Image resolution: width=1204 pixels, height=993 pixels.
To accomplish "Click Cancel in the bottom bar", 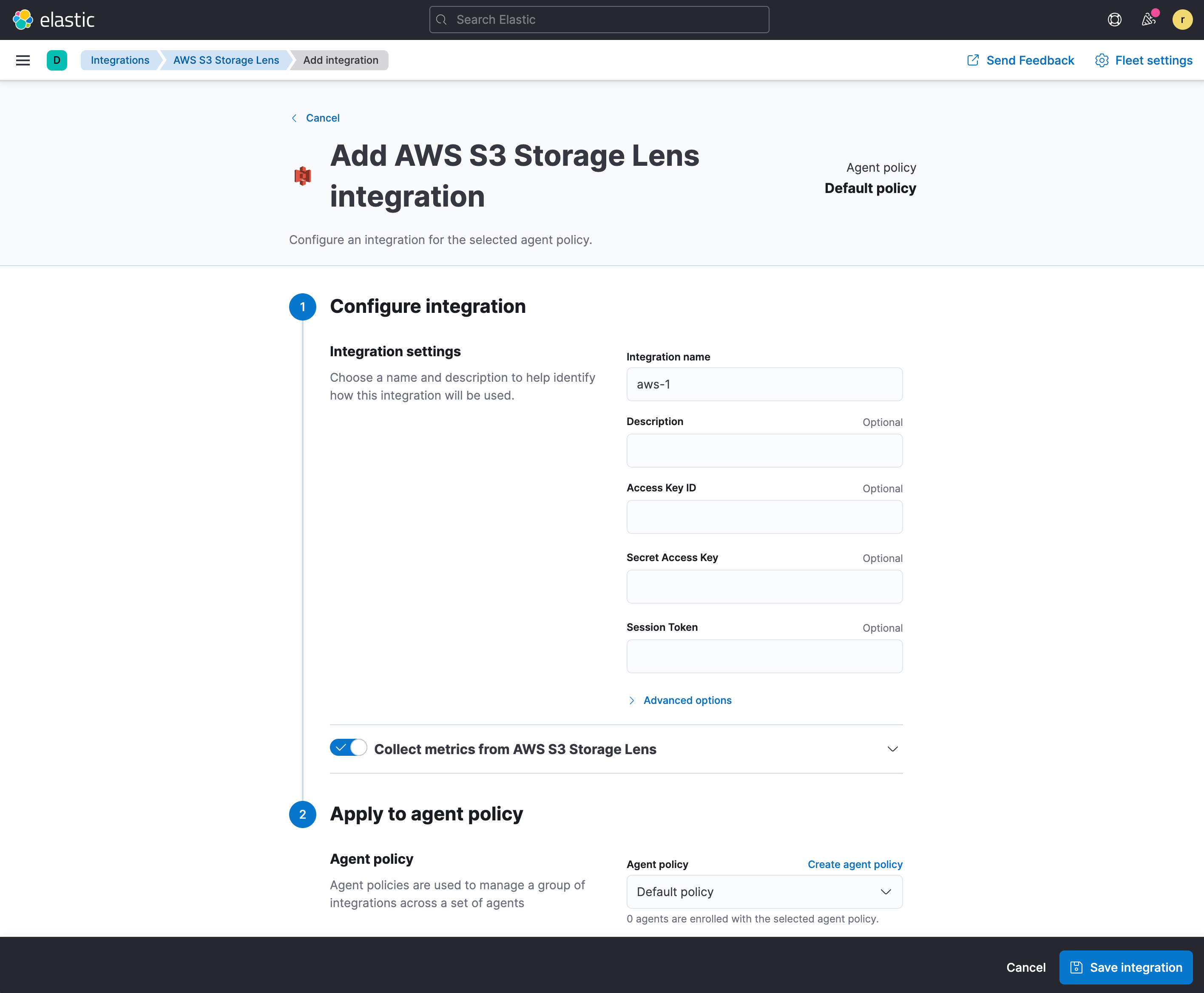I will 1025,967.
